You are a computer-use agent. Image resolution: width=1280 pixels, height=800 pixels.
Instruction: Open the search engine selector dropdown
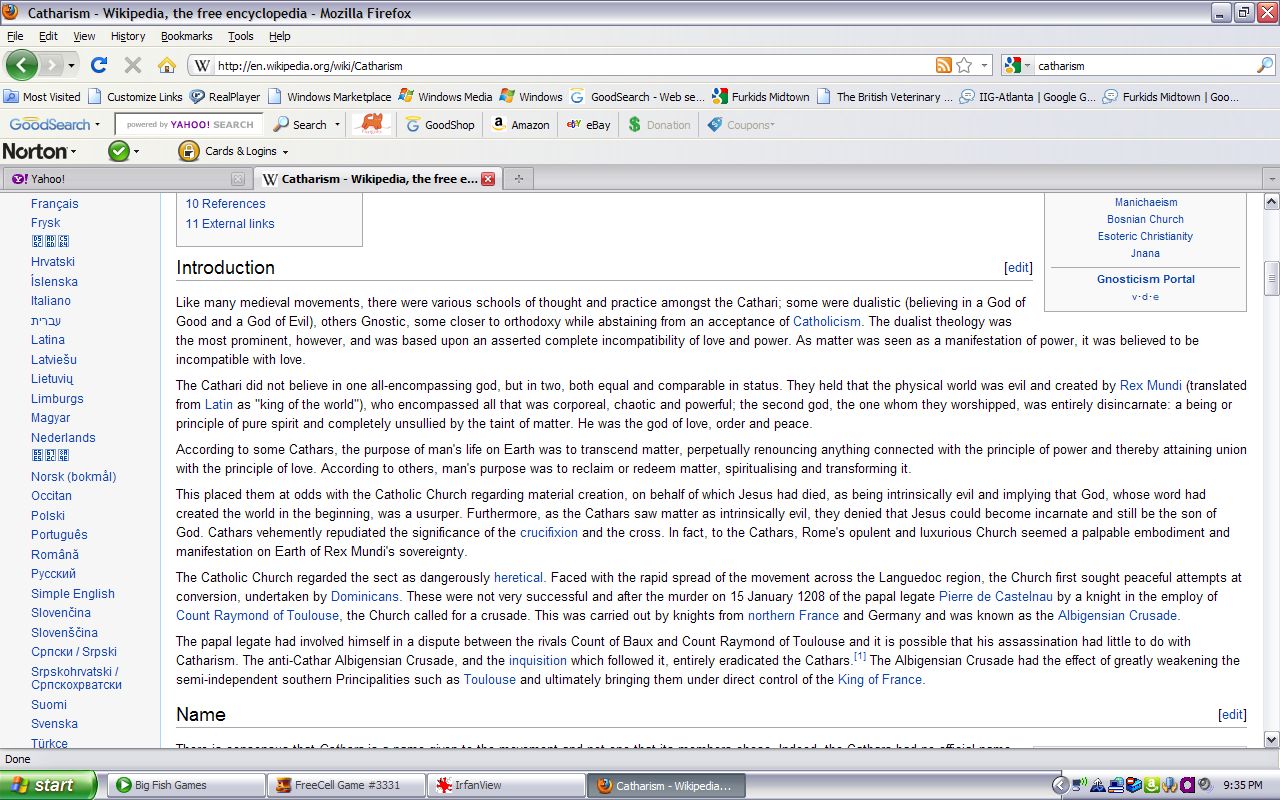point(1018,65)
